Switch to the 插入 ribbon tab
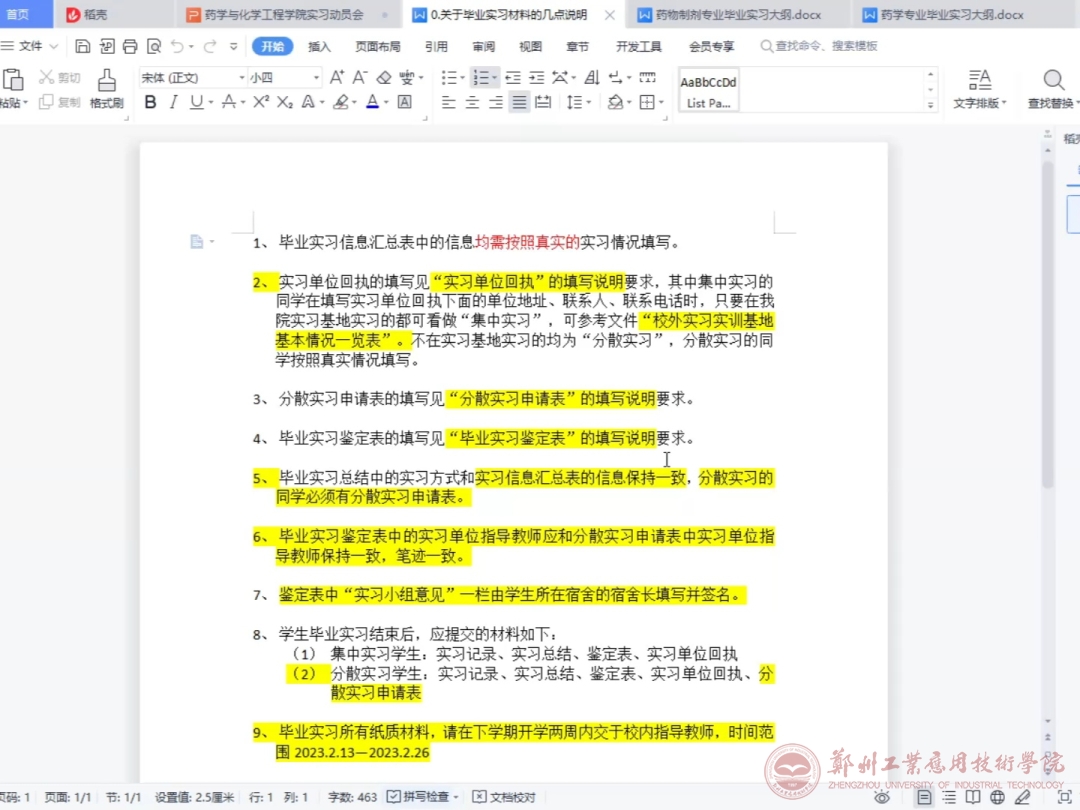The height and width of the screenshot is (810, 1080). pos(319,46)
